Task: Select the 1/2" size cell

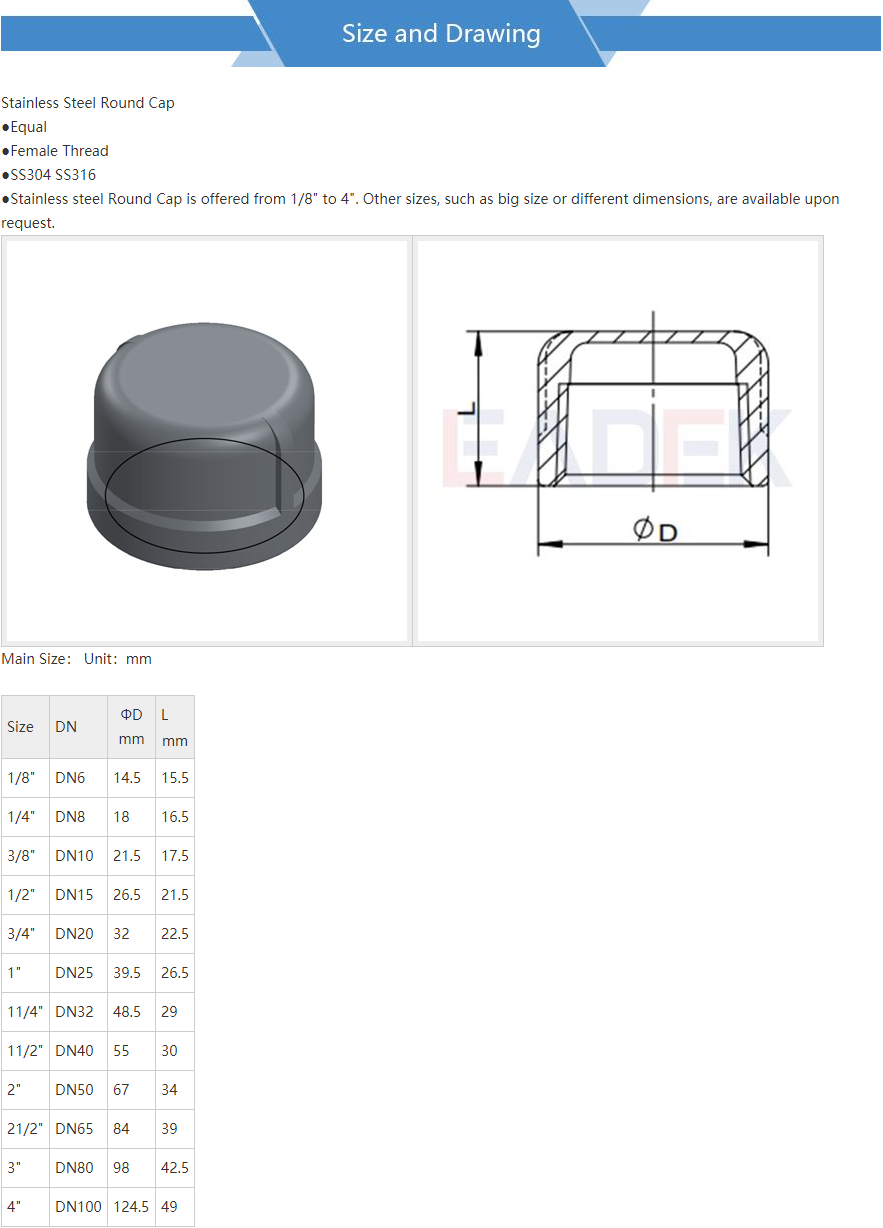Action: coord(26,895)
